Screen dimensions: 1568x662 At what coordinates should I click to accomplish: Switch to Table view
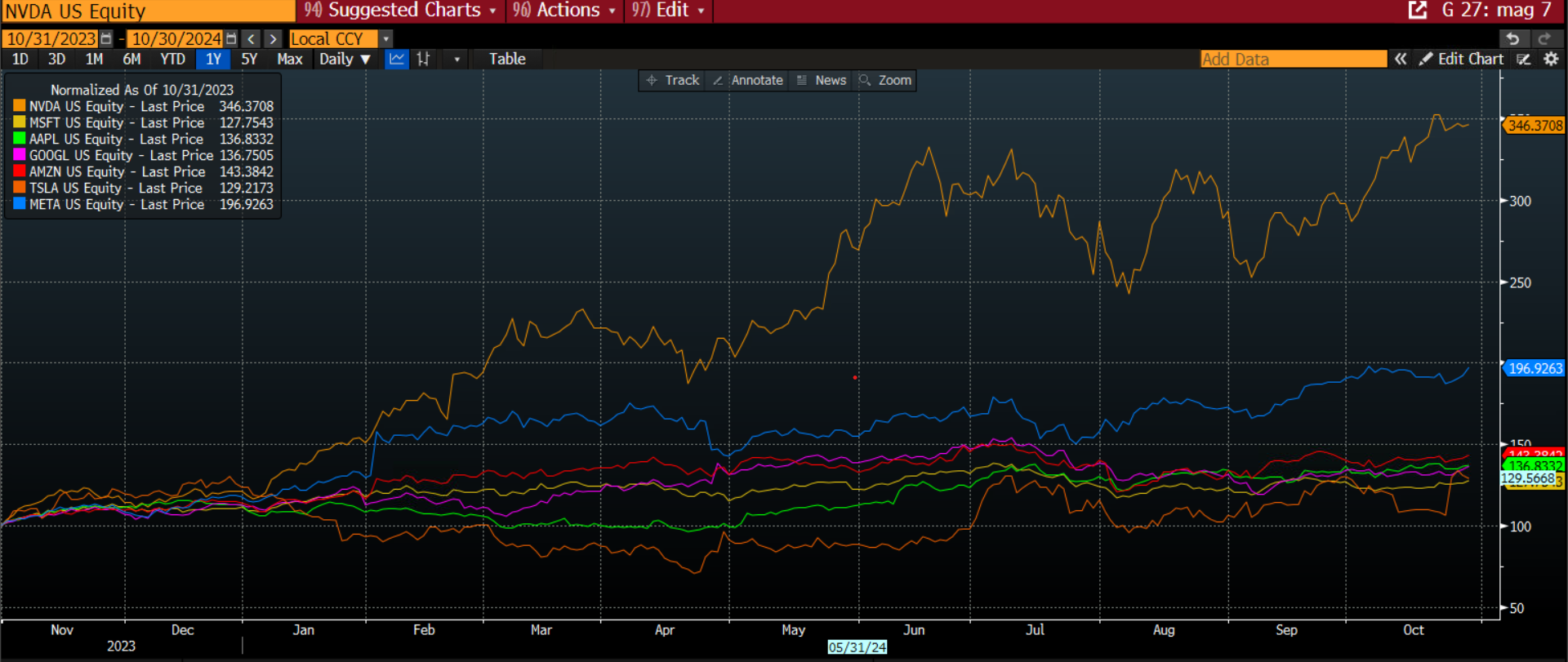pos(507,59)
